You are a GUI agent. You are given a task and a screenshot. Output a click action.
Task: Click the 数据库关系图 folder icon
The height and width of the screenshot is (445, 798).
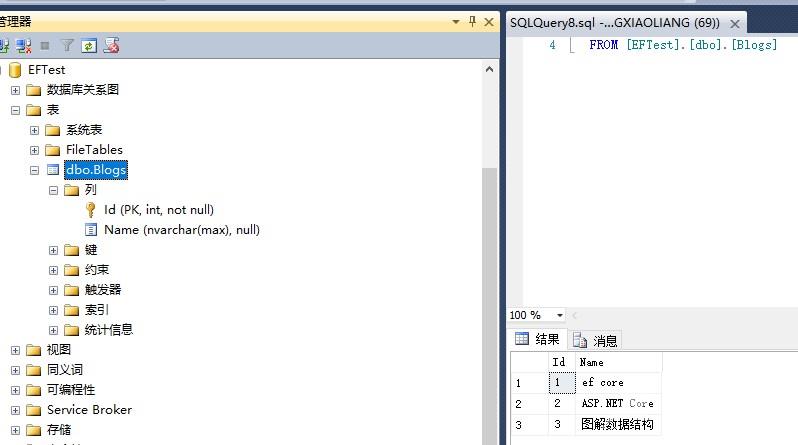click(x=34, y=90)
